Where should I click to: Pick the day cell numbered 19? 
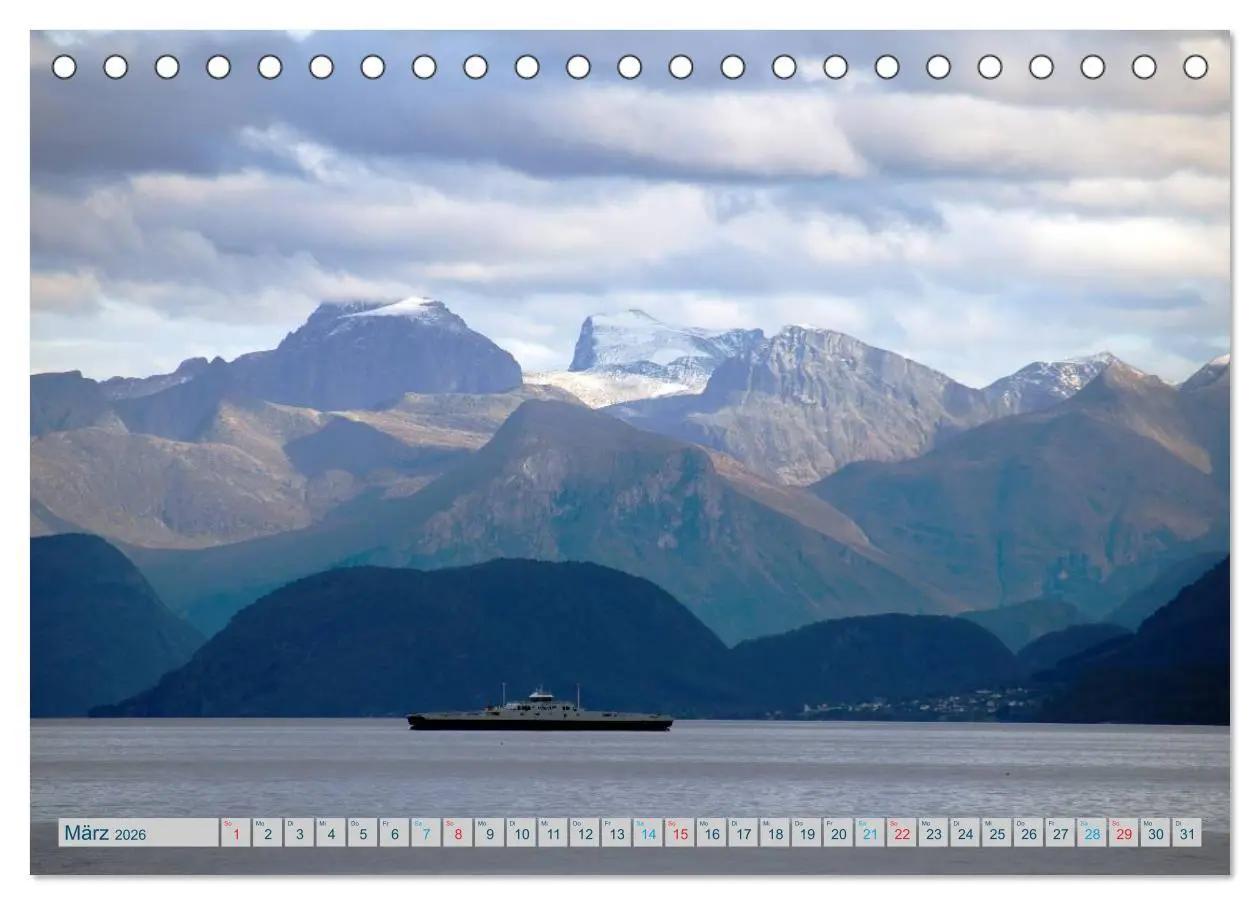pos(806,833)
